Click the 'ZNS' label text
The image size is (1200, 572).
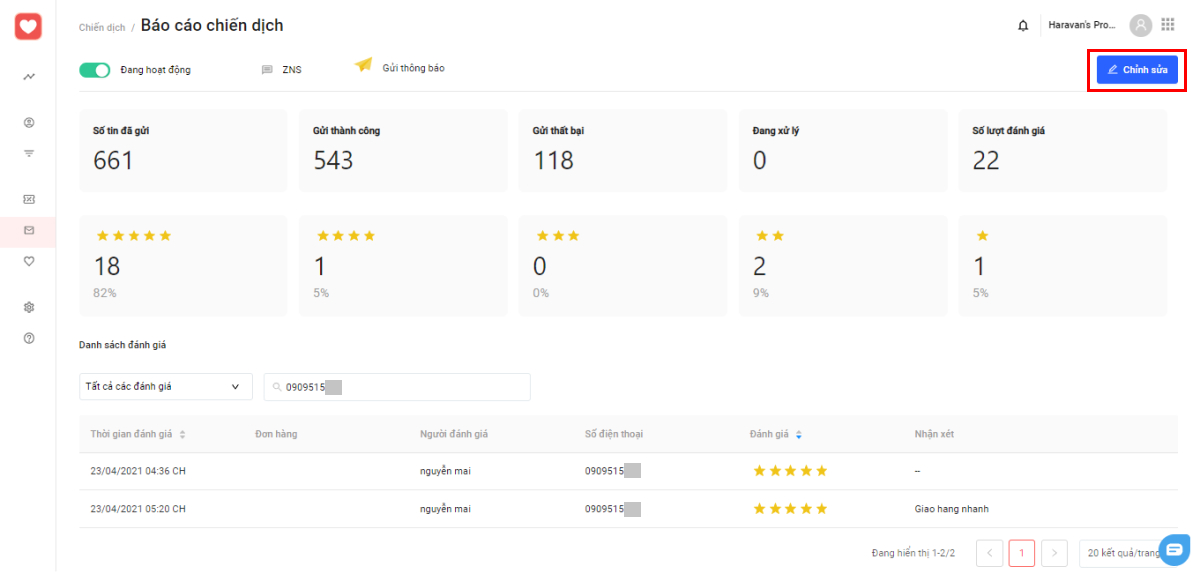291,70
